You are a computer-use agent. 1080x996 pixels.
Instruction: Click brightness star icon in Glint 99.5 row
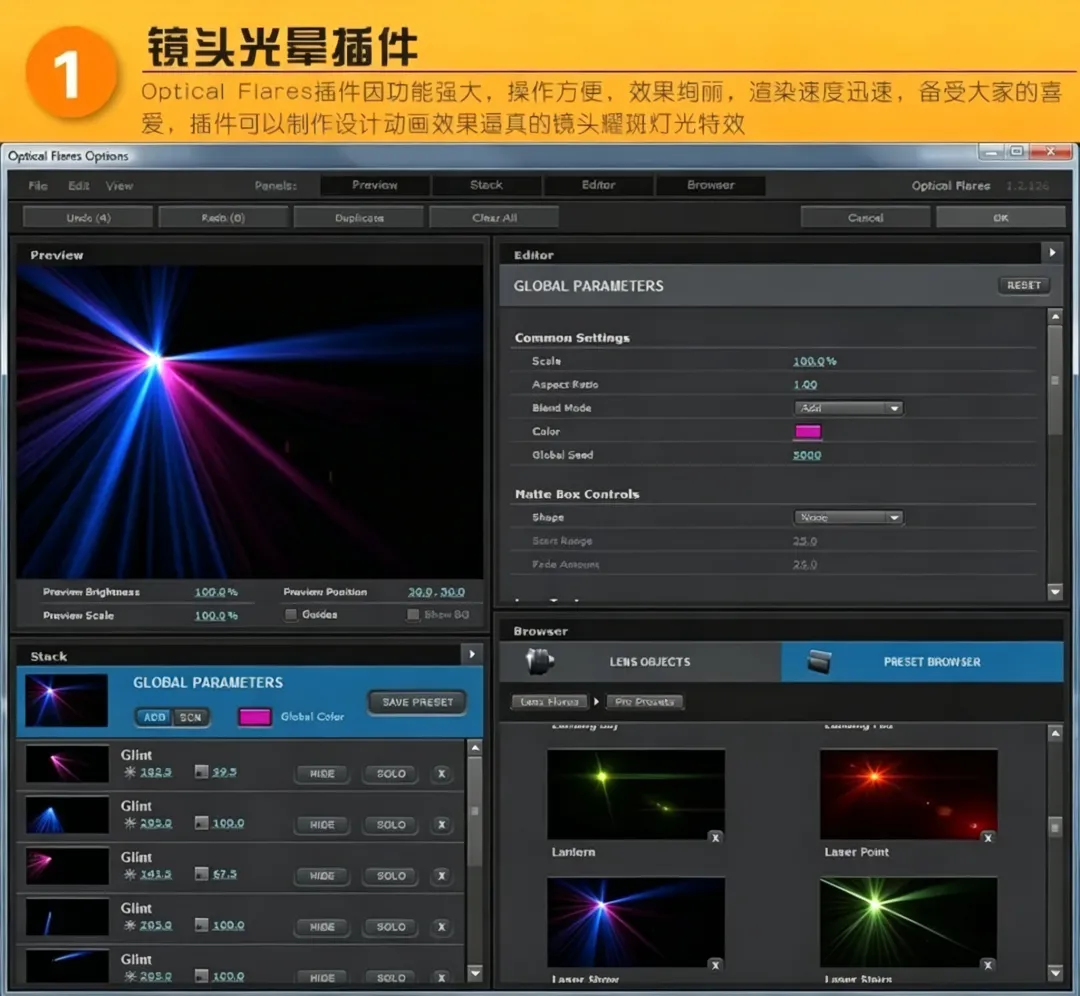129,771
